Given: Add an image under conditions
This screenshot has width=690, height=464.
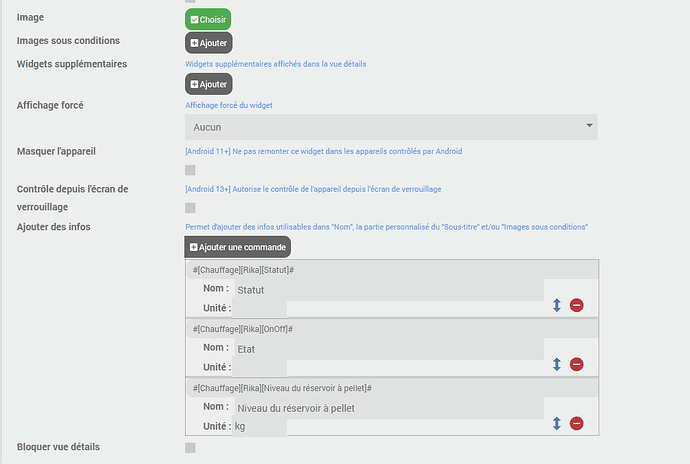Looking at the screenshot, I should pos(208,43).
